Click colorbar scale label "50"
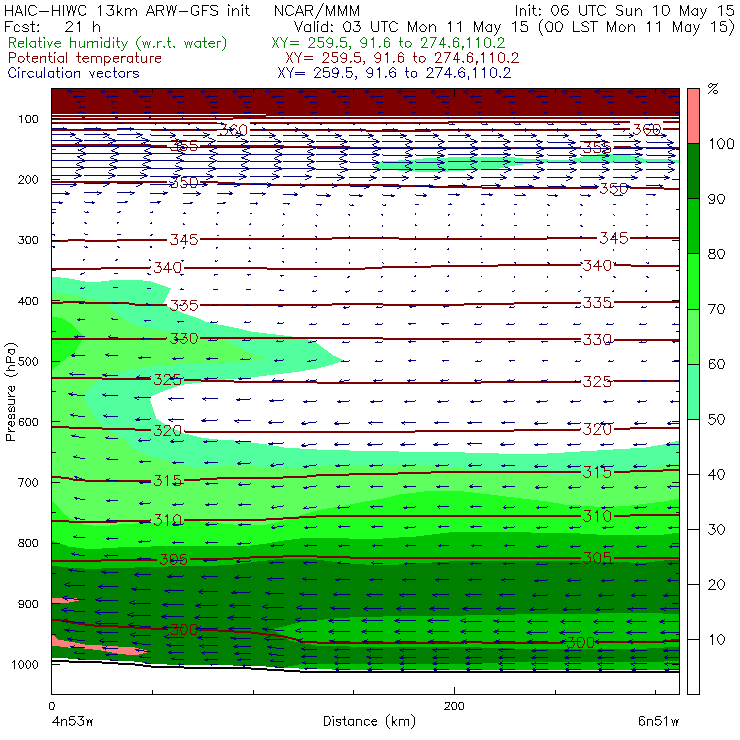 [x=716, y=420]
